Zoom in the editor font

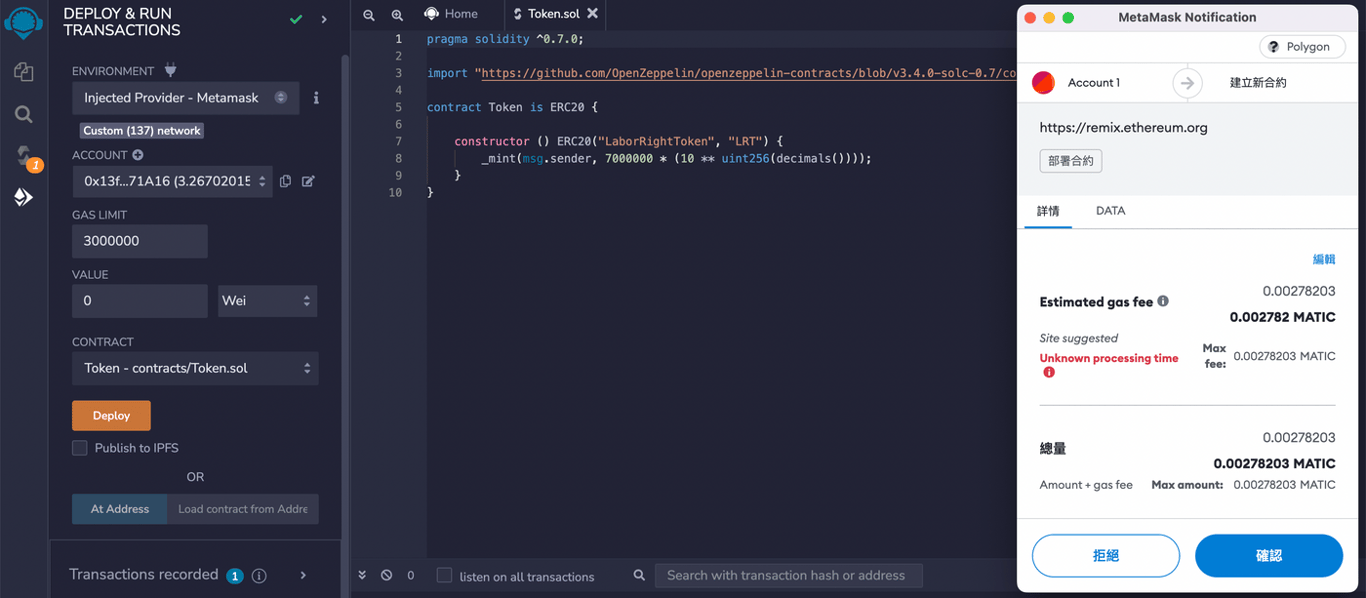click(x=397, y=15)
